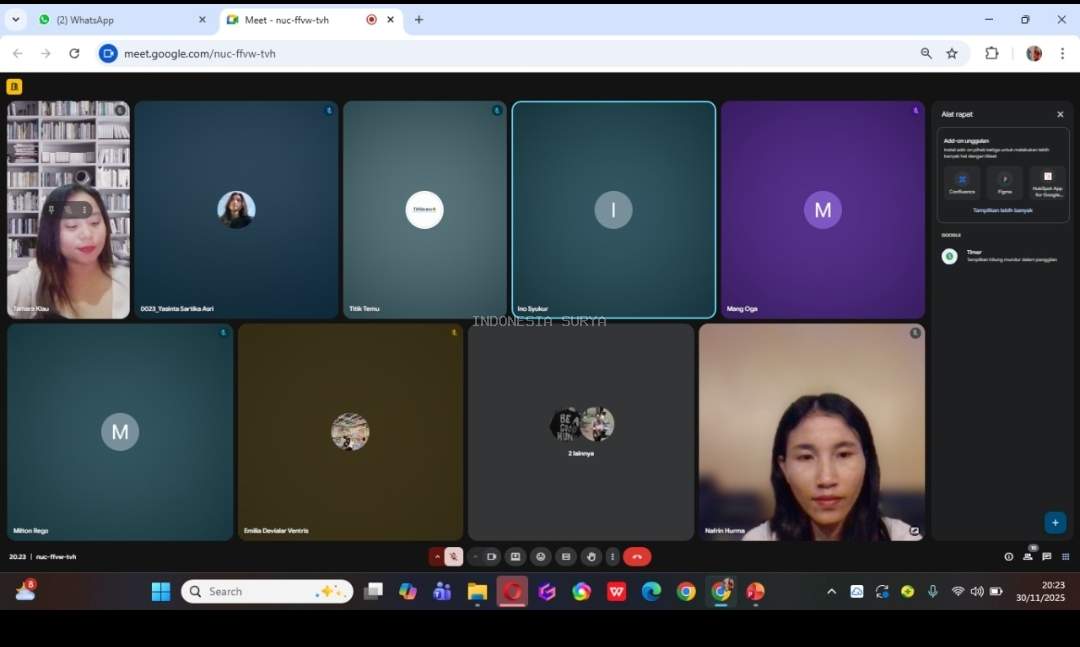Click the present screen icon
The image size is (1080, 647).
pos(515,557)
